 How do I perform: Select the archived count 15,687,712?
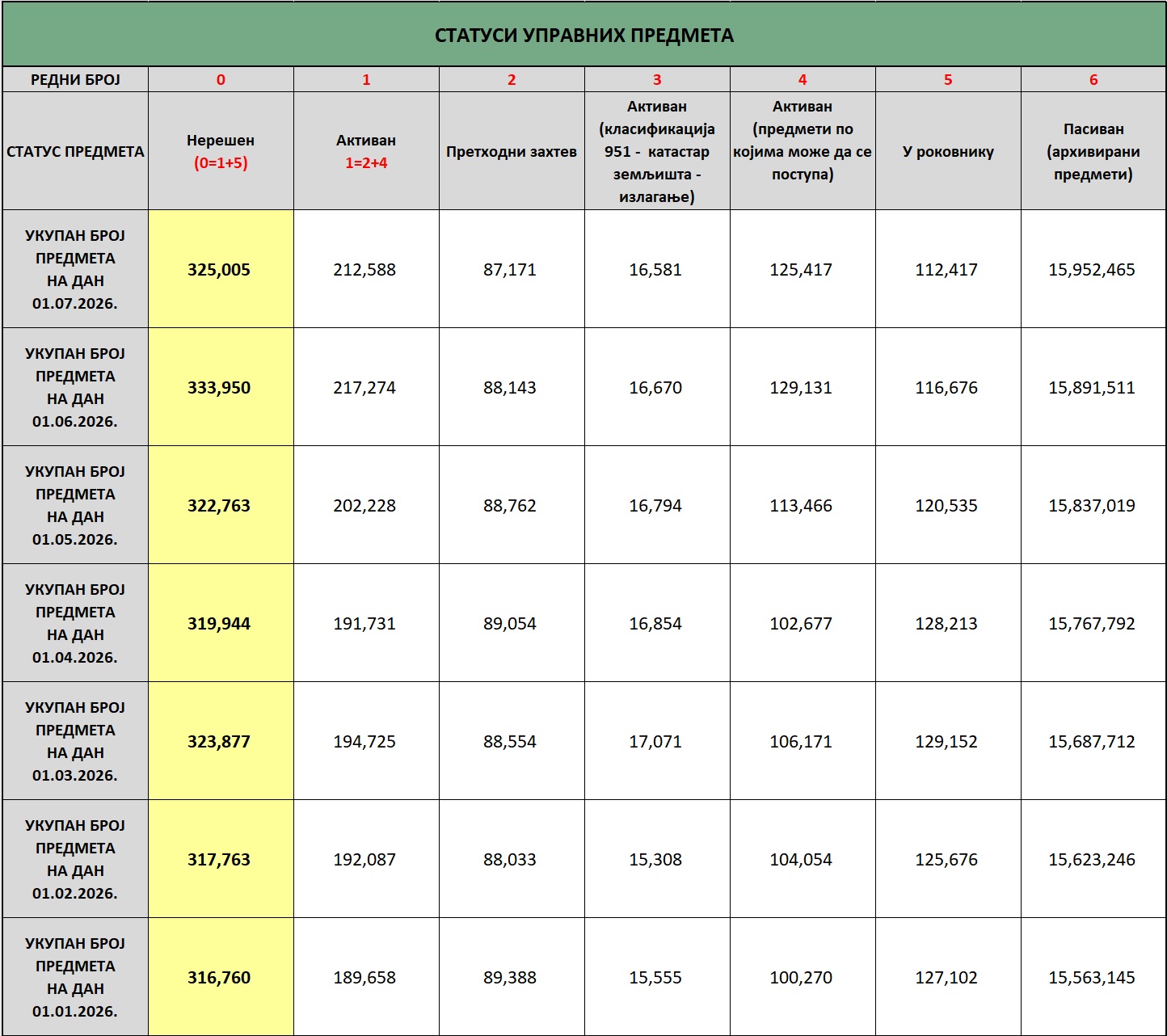click(x=1092, y=742)
